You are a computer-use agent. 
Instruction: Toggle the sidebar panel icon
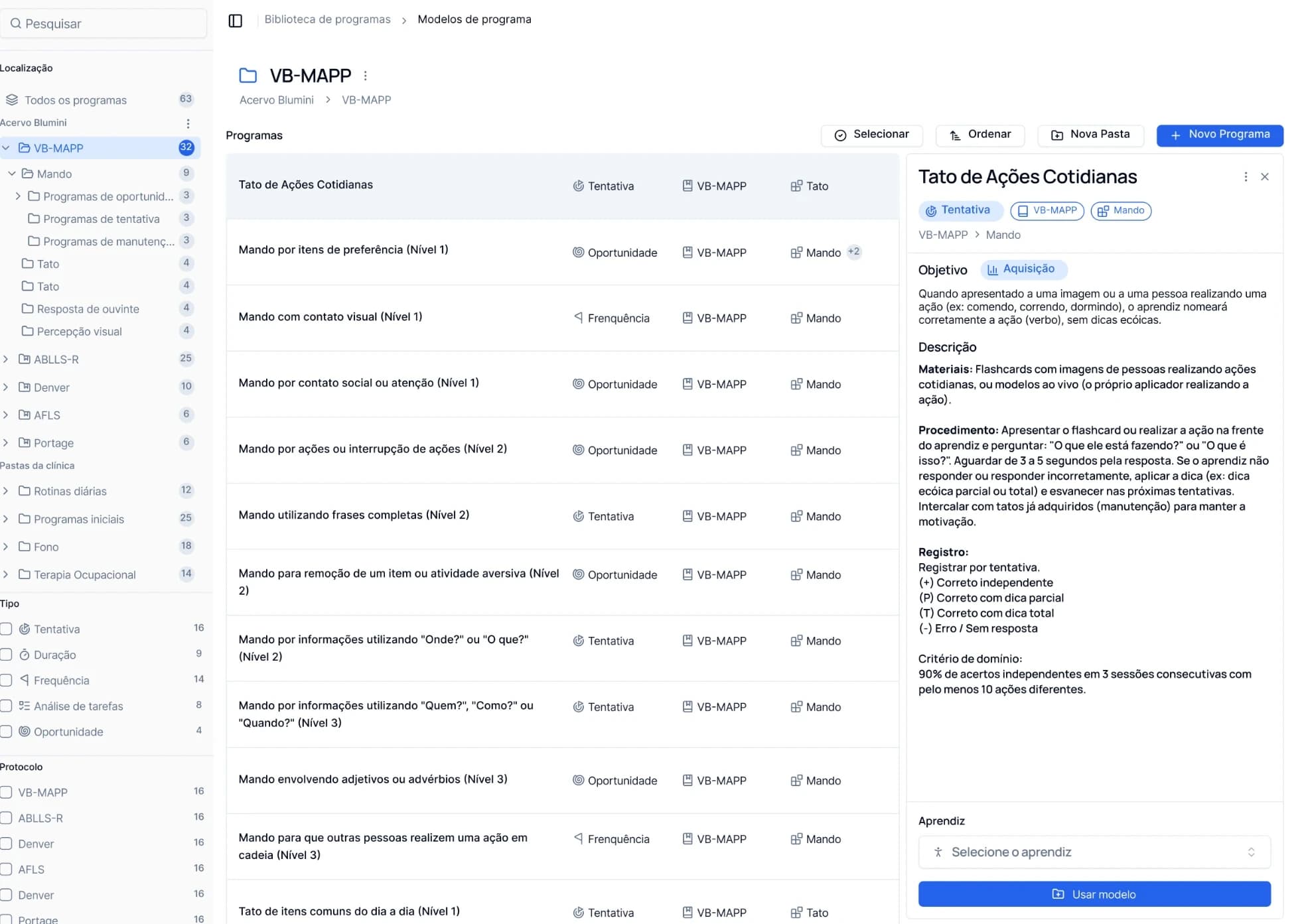pyautogui.click(x=235, y=21)
